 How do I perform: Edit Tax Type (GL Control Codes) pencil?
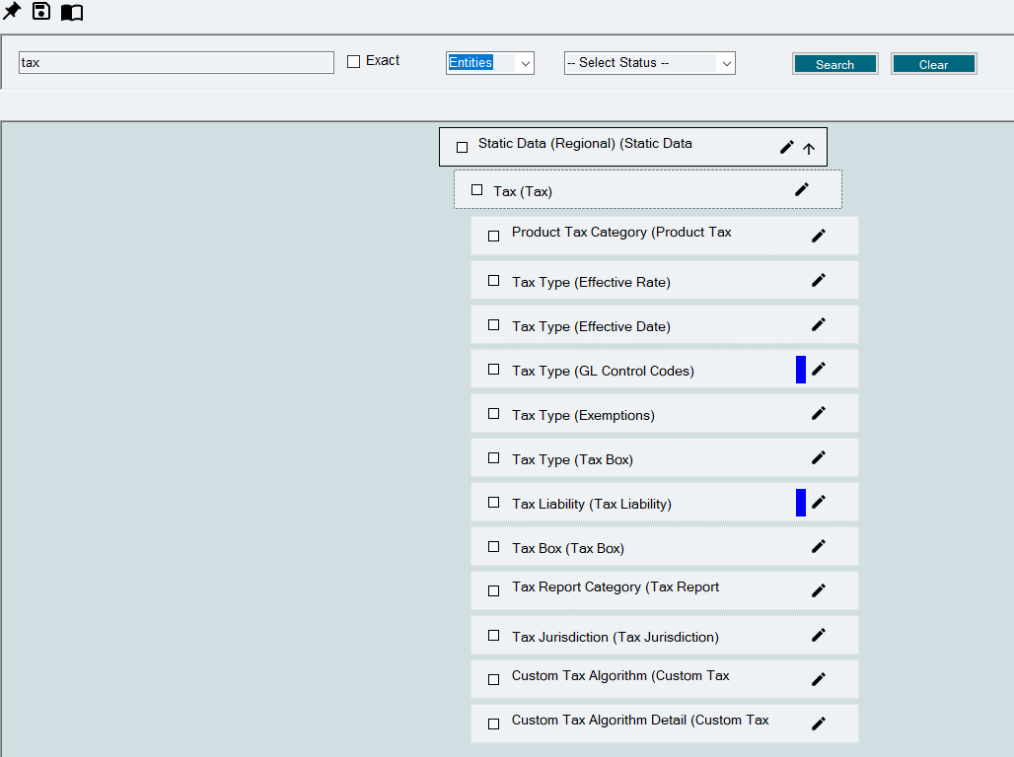(819, 369)
